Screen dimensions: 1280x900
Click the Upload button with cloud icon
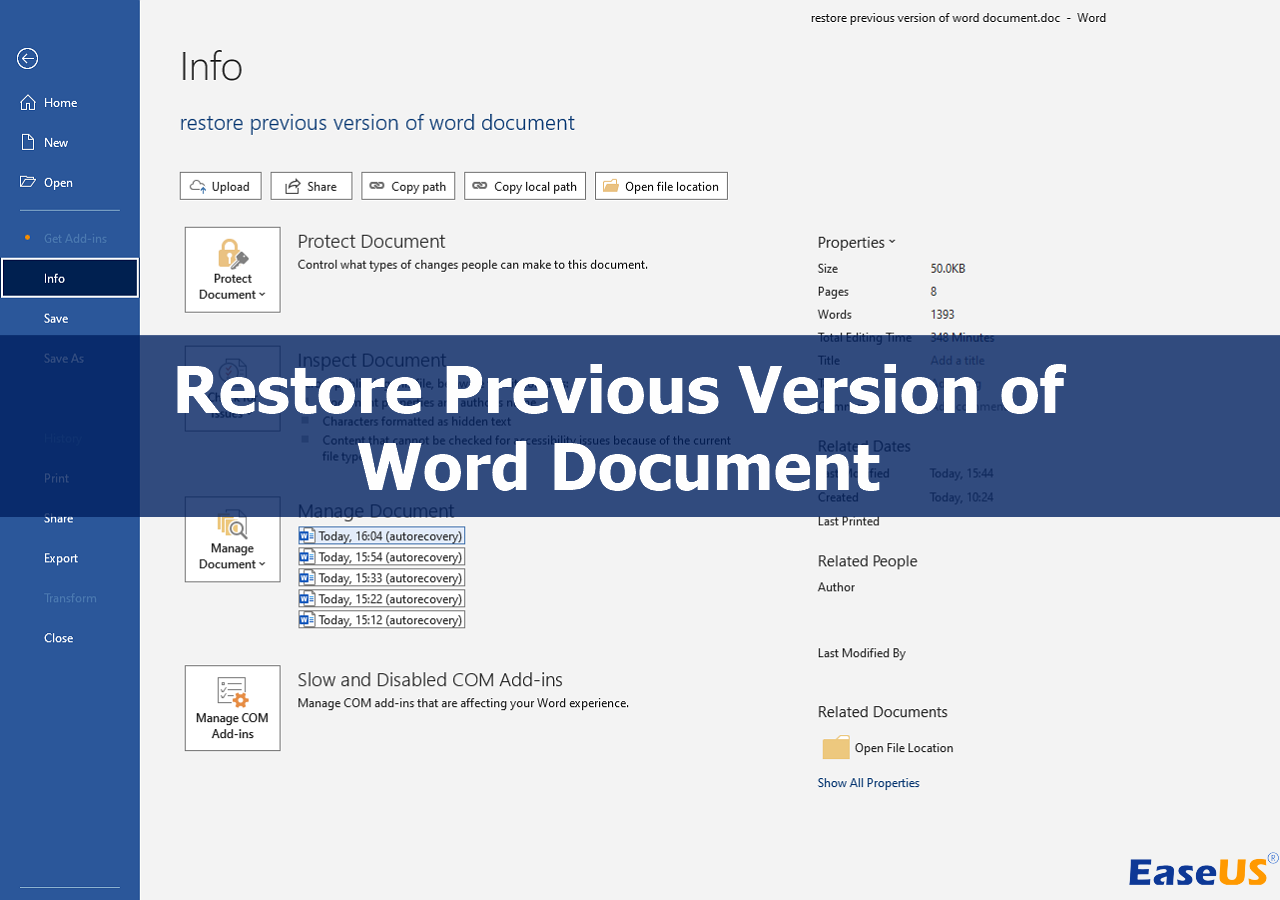[x=221, y=186]
